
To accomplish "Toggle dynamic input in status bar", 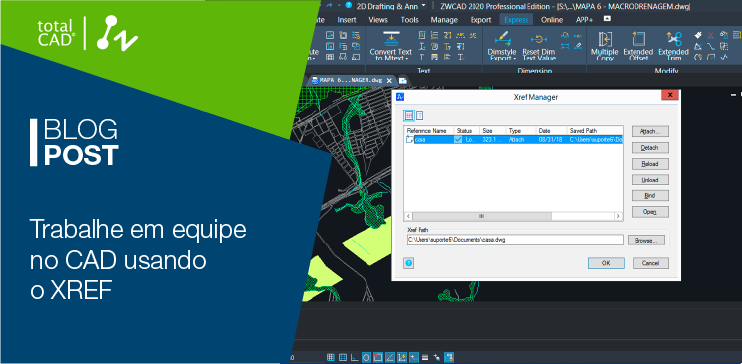I will pyautogui.click(x=414, y=357).
